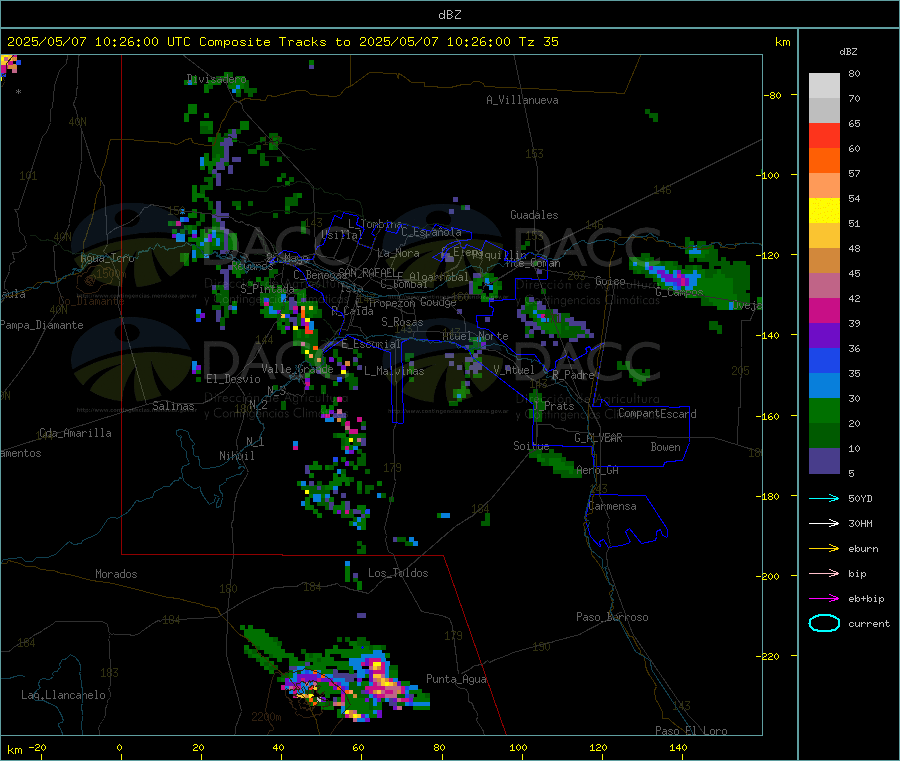Viewport: 900px width, 761px height.
Task: Click the Paso_El_Loro location label
Action: point(692,731)
